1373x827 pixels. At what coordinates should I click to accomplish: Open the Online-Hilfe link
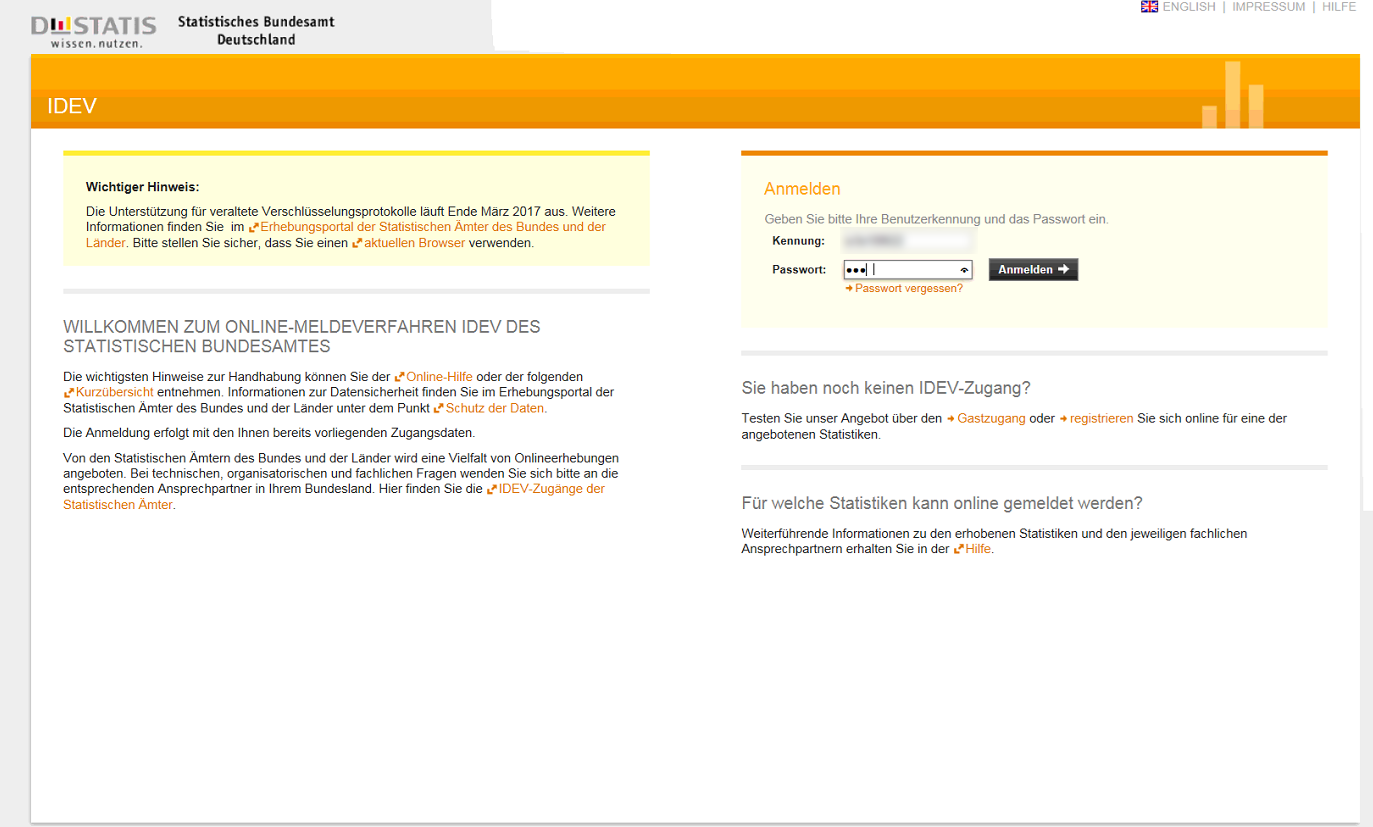434,377
